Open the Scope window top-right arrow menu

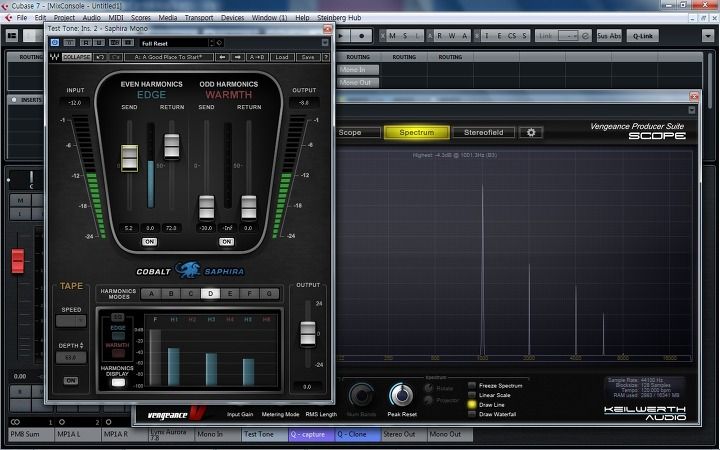(x=692, y=110)
